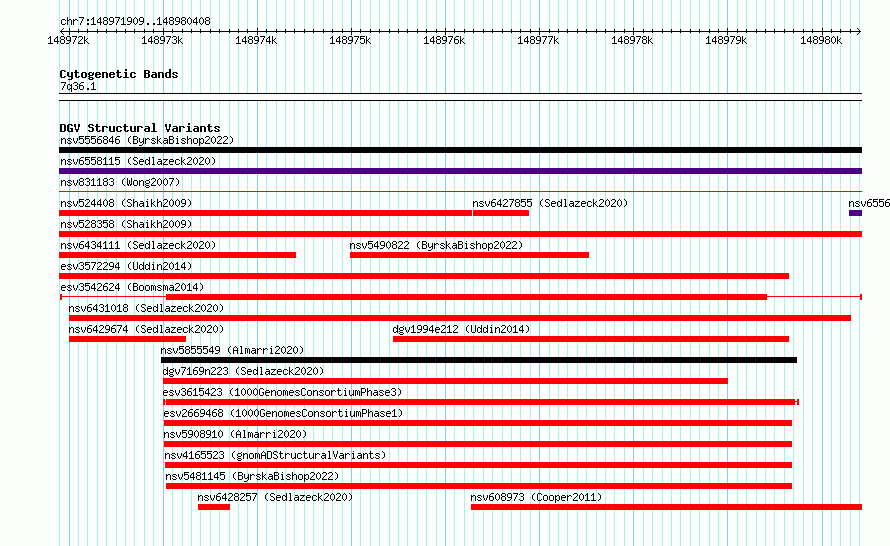Click the 148979k ruler tick label
This screenshot has width=890, height=546.
(x=726, y=40)
